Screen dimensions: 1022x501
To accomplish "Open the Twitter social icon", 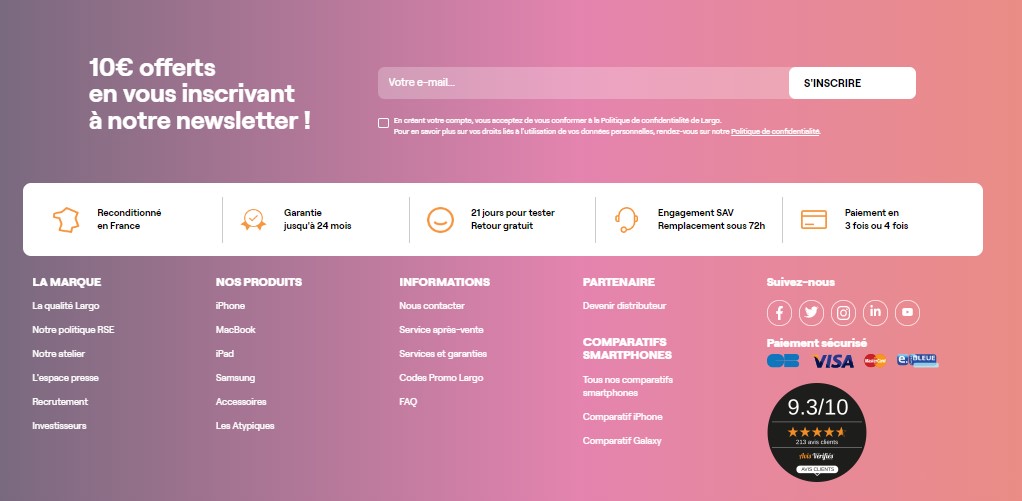I will click(811, 313).
